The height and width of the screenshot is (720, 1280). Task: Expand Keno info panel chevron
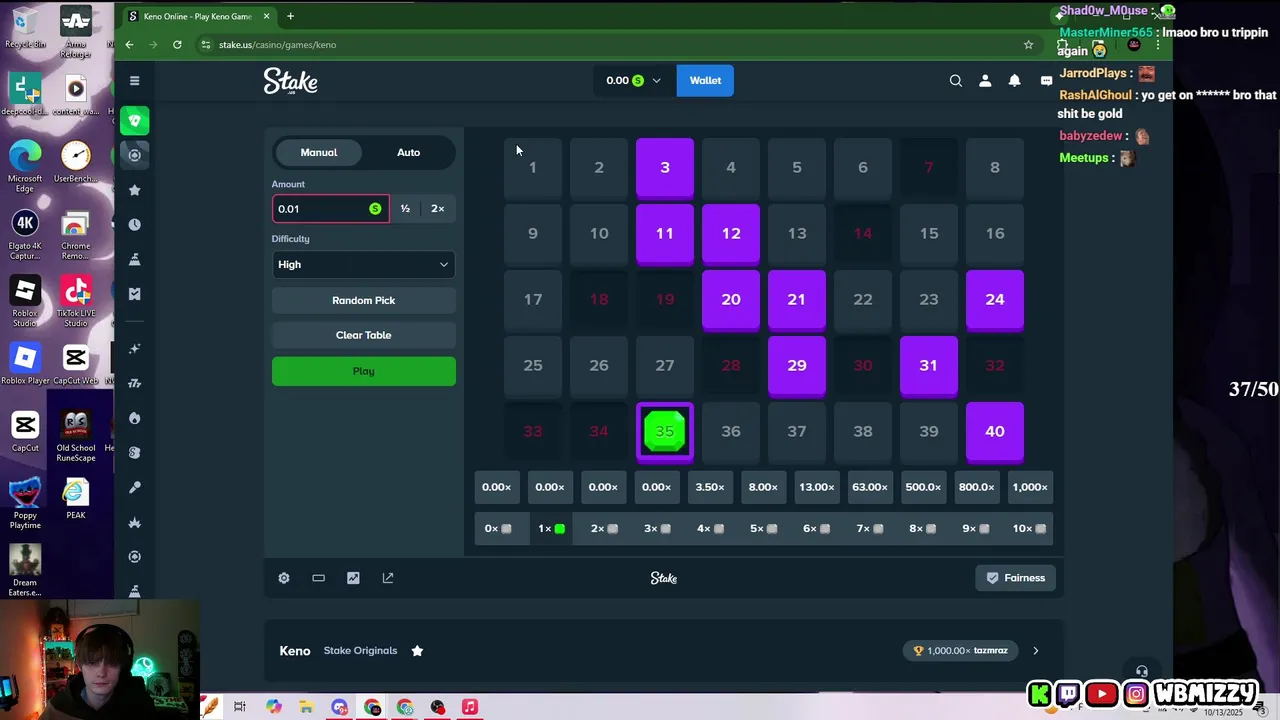point(1035,651)
